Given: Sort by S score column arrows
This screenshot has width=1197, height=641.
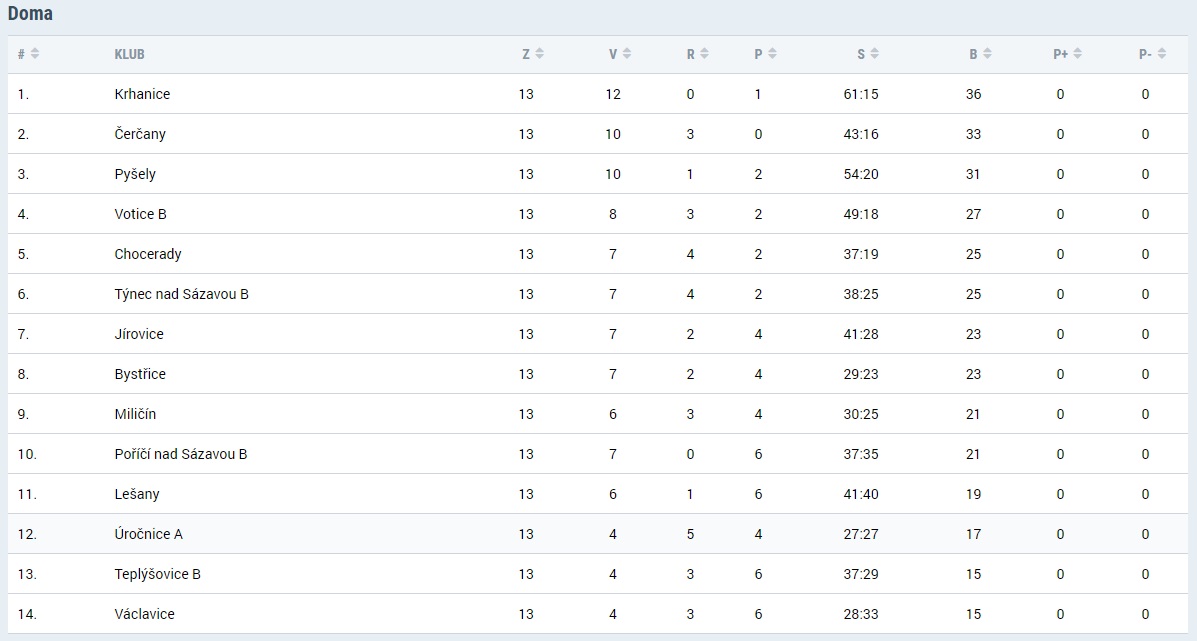Looking at the screenshot, I should 875,53.
